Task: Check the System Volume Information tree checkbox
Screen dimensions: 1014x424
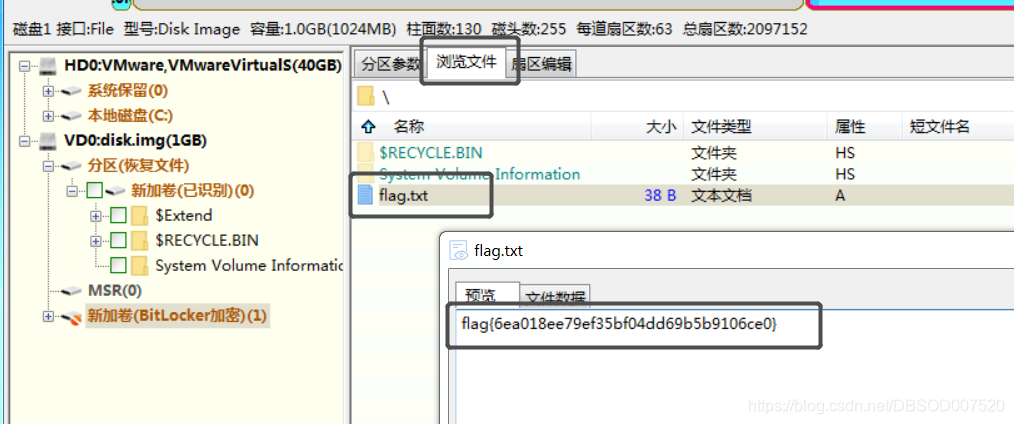Action: 118,265
